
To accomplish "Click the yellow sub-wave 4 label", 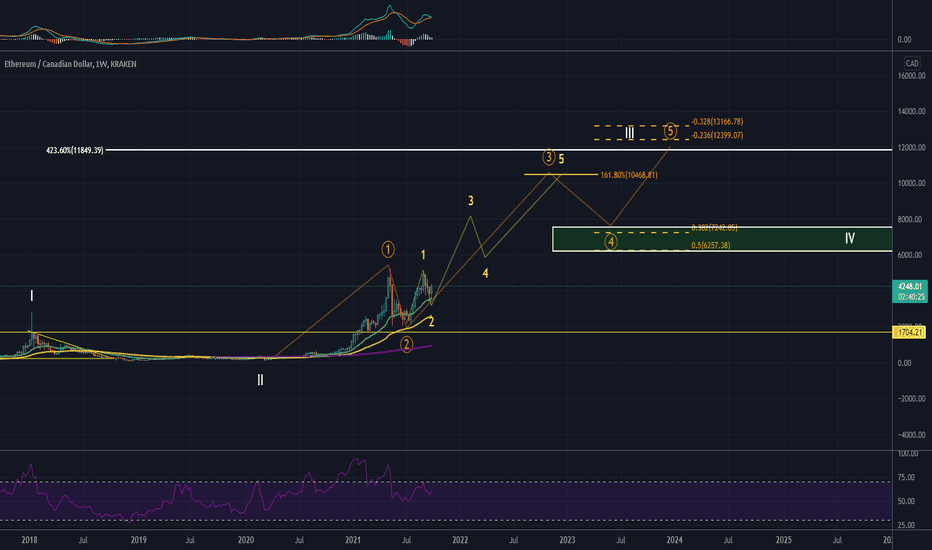I will coord(486,274).
